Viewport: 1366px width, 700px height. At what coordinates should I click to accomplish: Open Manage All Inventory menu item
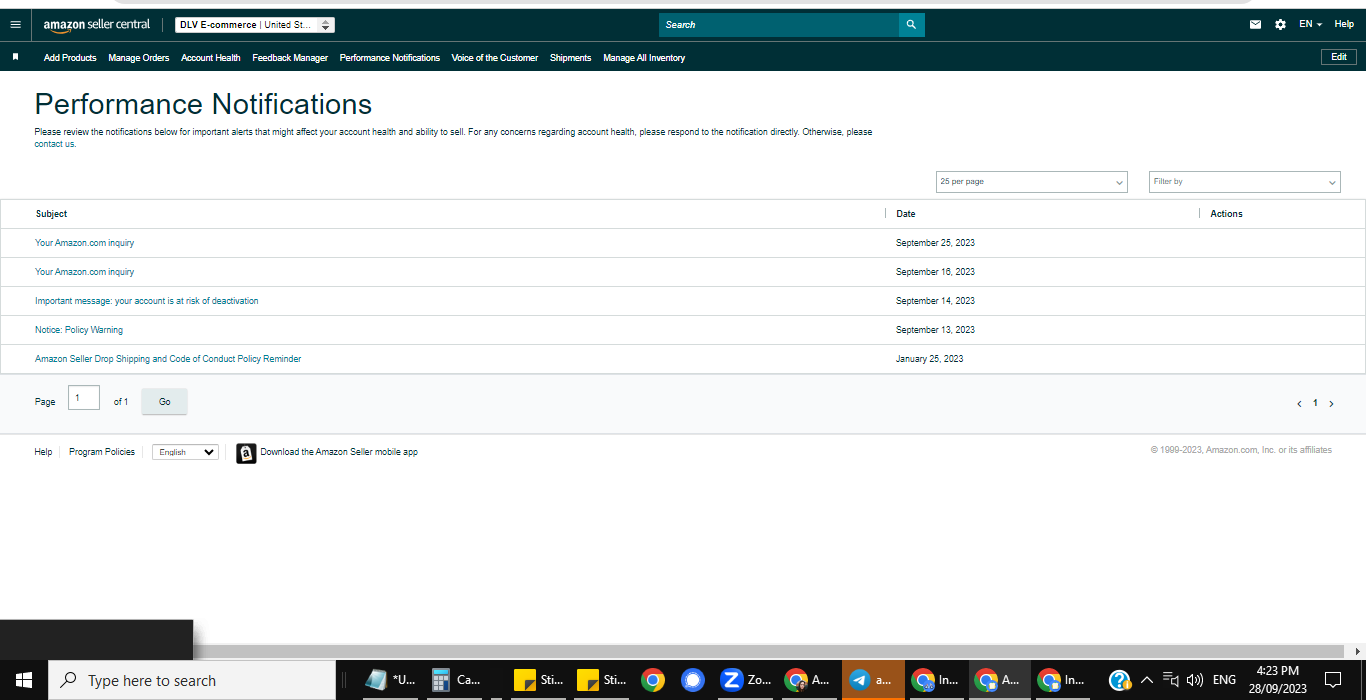point(644,58)
